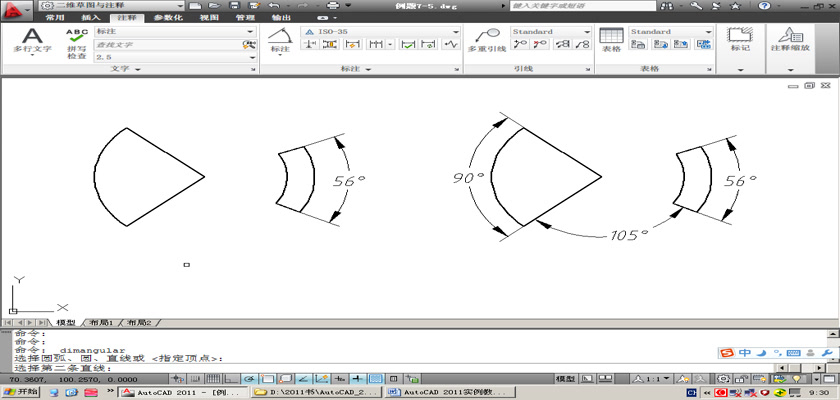The width and height of the screenshot is (840, 400).
Task: Click the add leader icon in leaders panel
Action: pos(520,45)
